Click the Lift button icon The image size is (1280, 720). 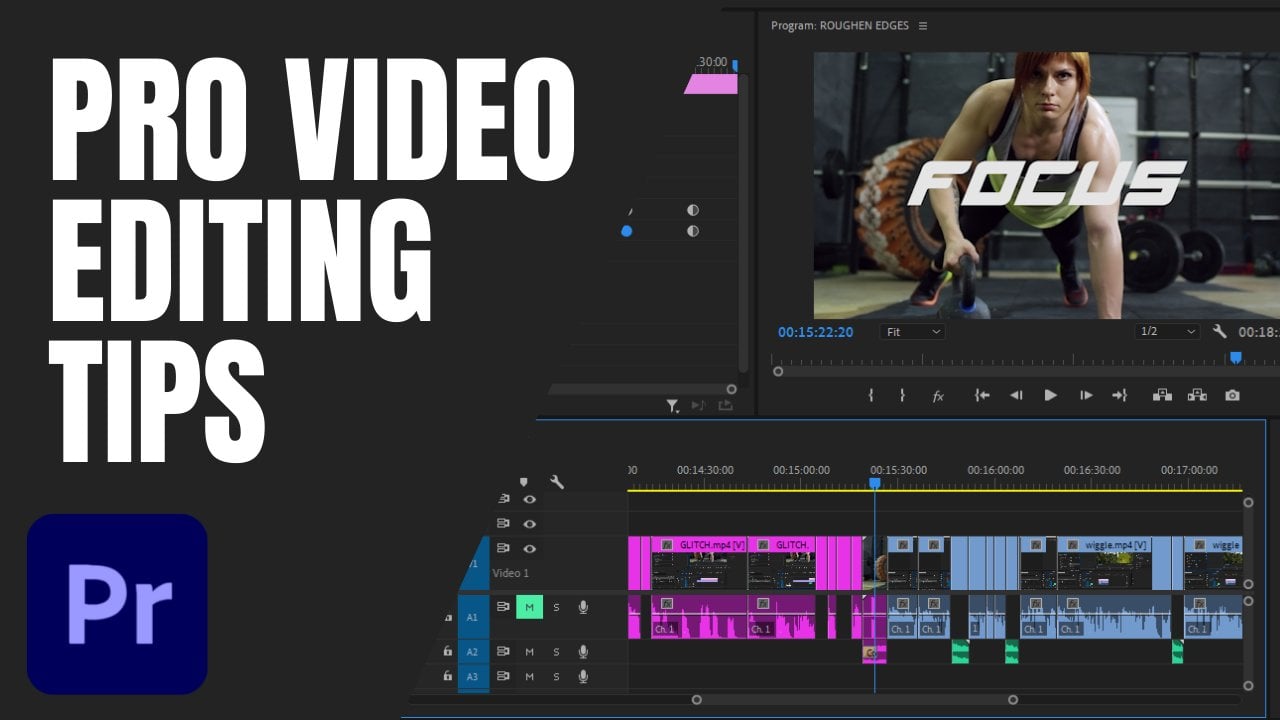pos(1162,396)
